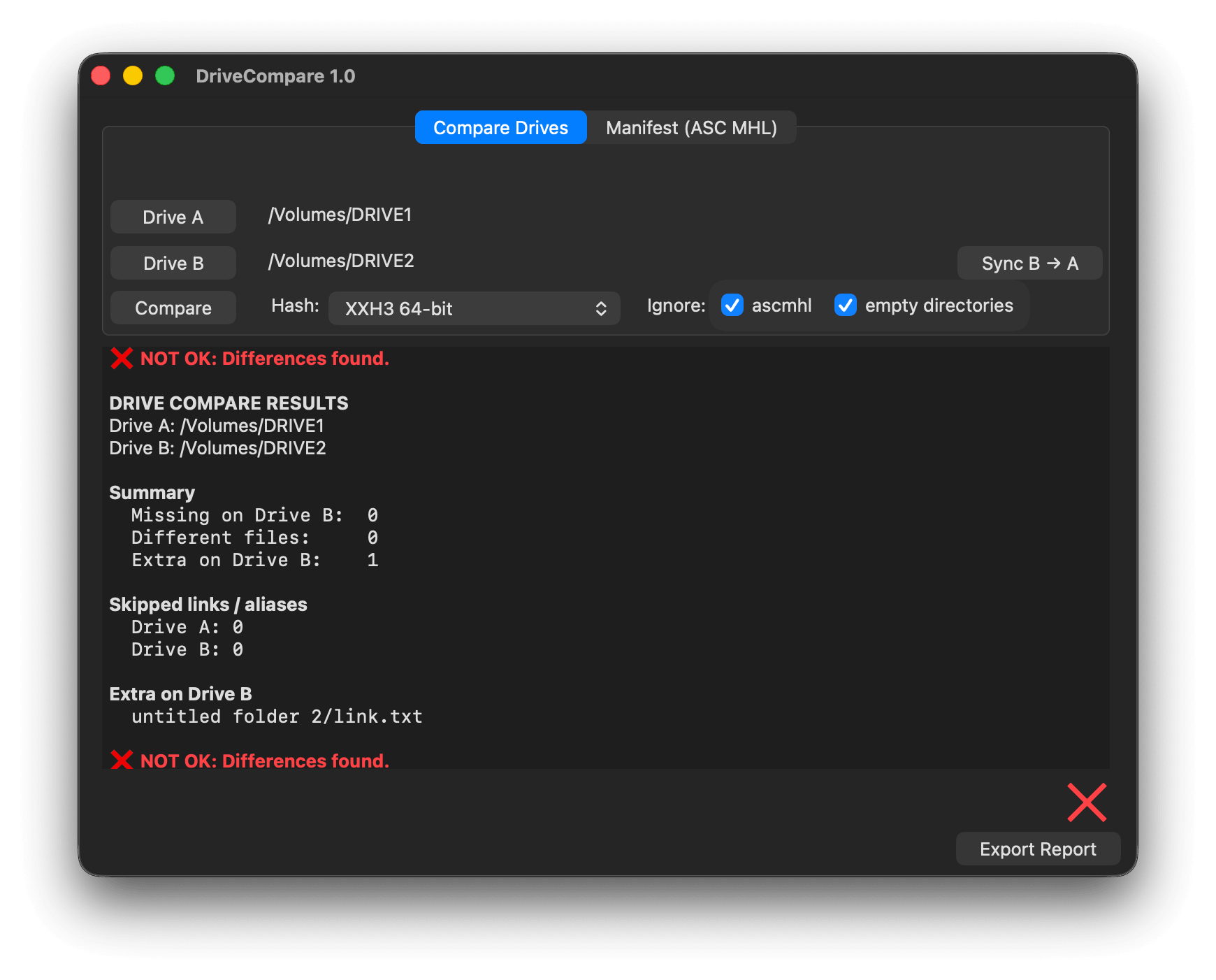Click the red X icon beside the top NOT OK message
The image size is (1216, 980).
122,359
